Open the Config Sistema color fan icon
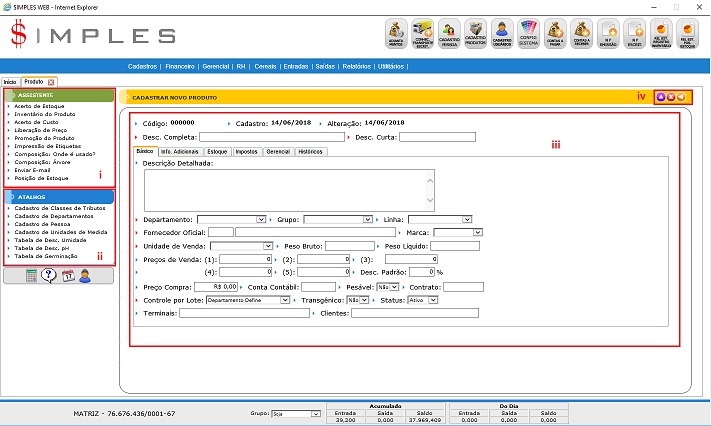The width and height of the screenshot is (711, 426). pyautogui.click(x=530, y=34)
